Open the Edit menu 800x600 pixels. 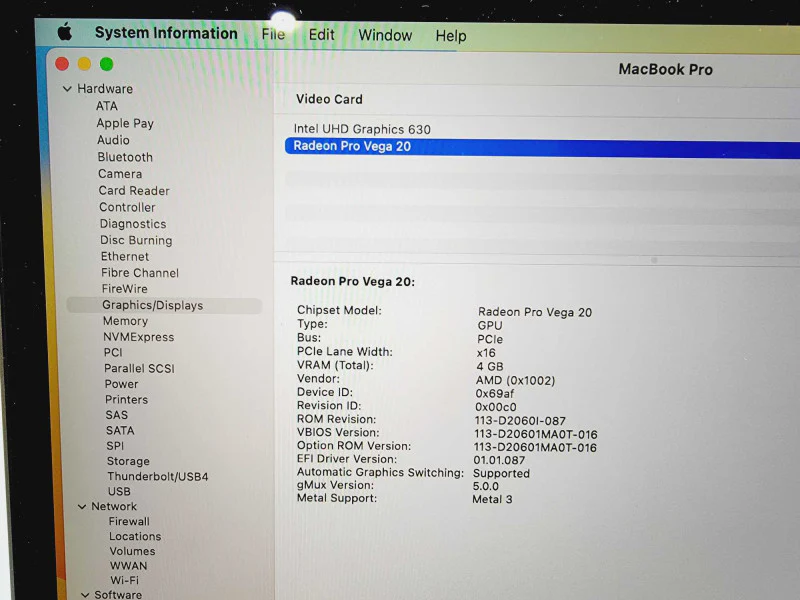click(321, 35)
